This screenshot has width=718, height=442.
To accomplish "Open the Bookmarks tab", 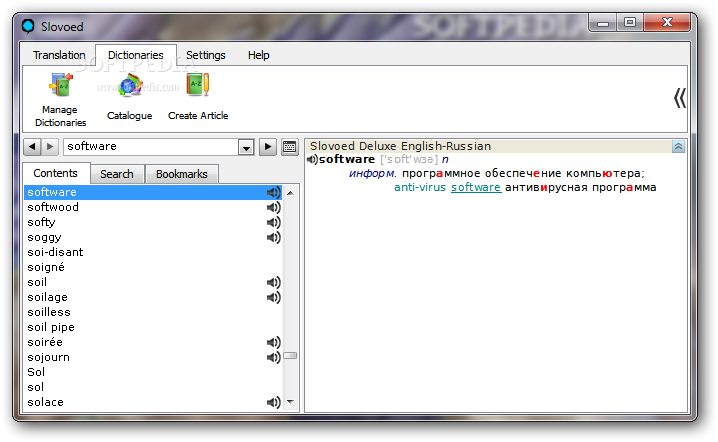I will point(181,174).
